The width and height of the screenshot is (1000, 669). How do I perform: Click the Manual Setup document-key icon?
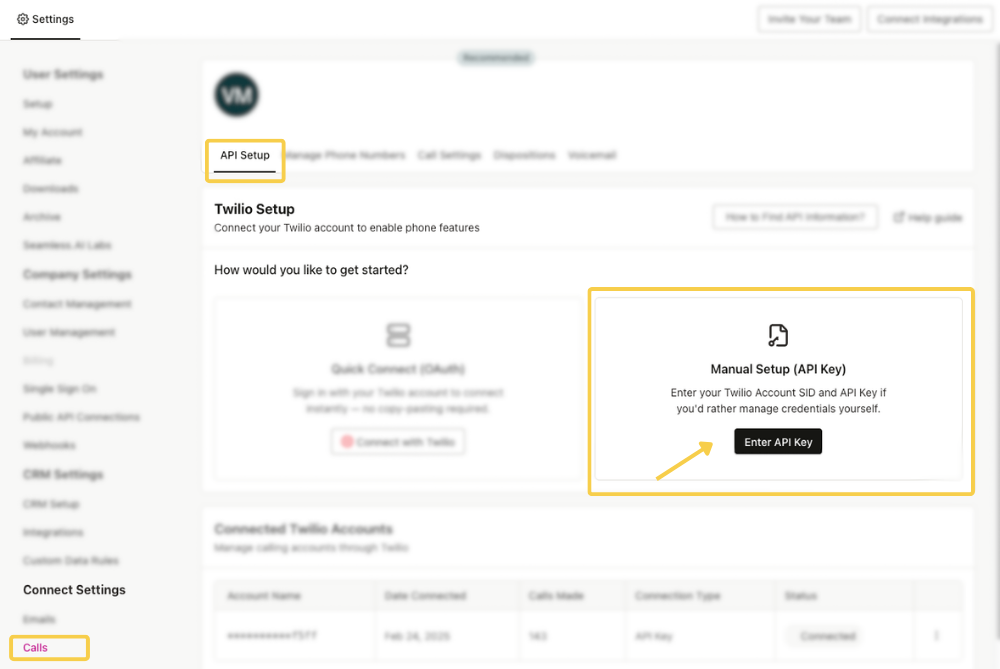pyautogui.click(x=777, y=335)
